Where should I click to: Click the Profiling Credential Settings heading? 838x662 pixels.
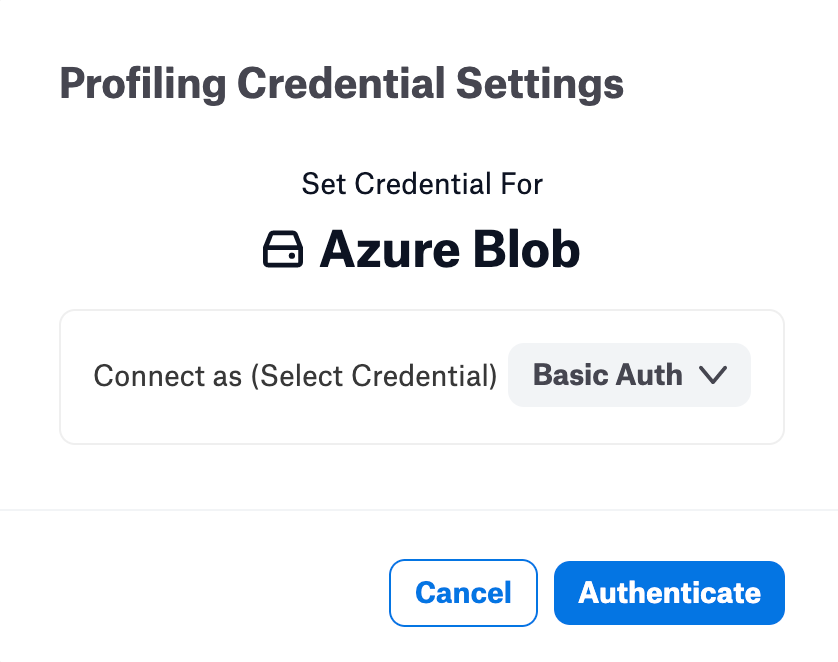pyautogui.click(x=342, y=84)
